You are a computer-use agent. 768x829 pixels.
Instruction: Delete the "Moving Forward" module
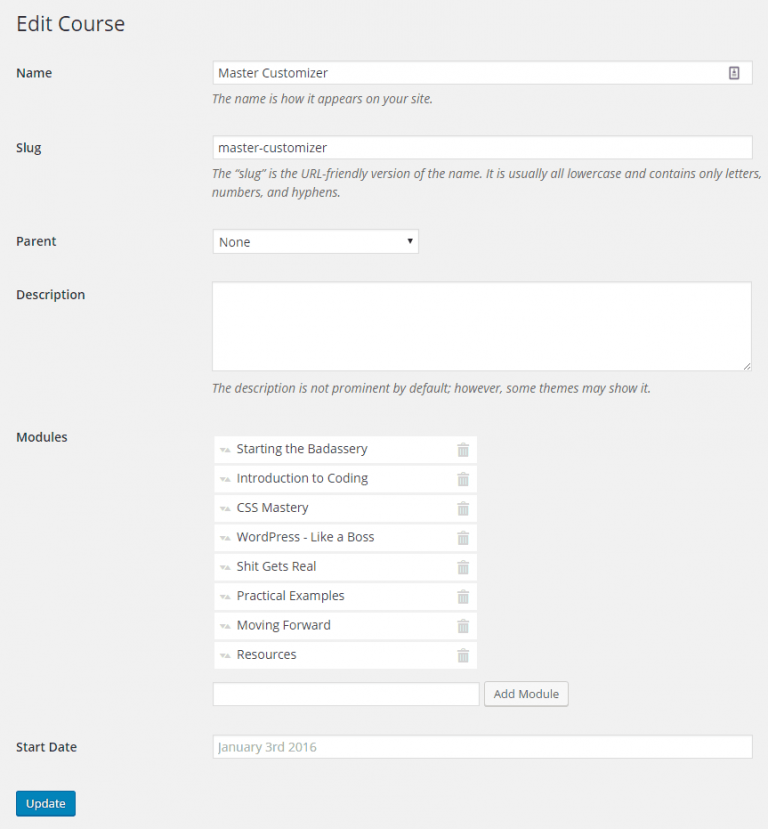point(462,625)
